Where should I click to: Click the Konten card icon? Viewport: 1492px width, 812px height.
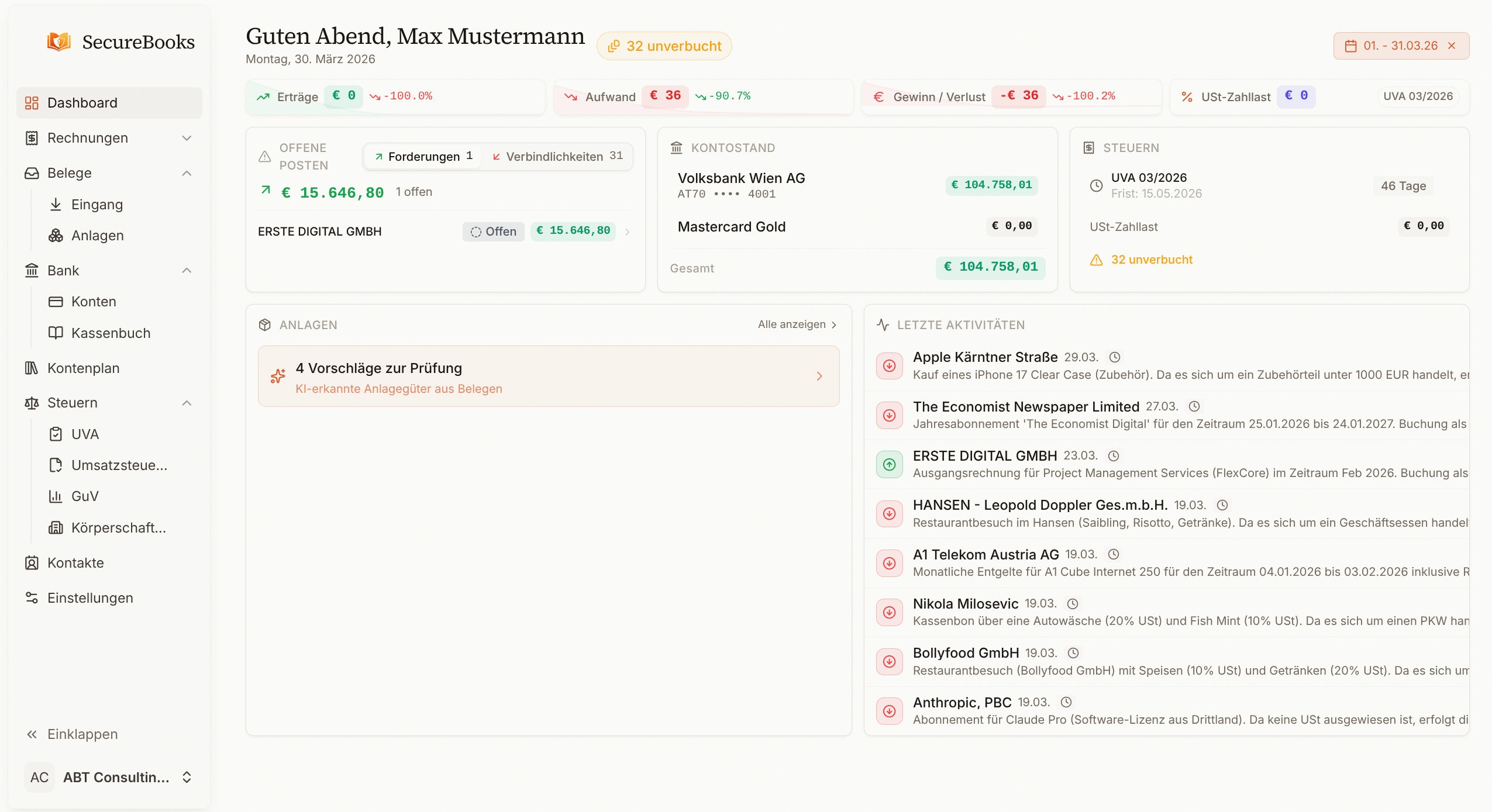pyautogui.click(x=56, y=302)
